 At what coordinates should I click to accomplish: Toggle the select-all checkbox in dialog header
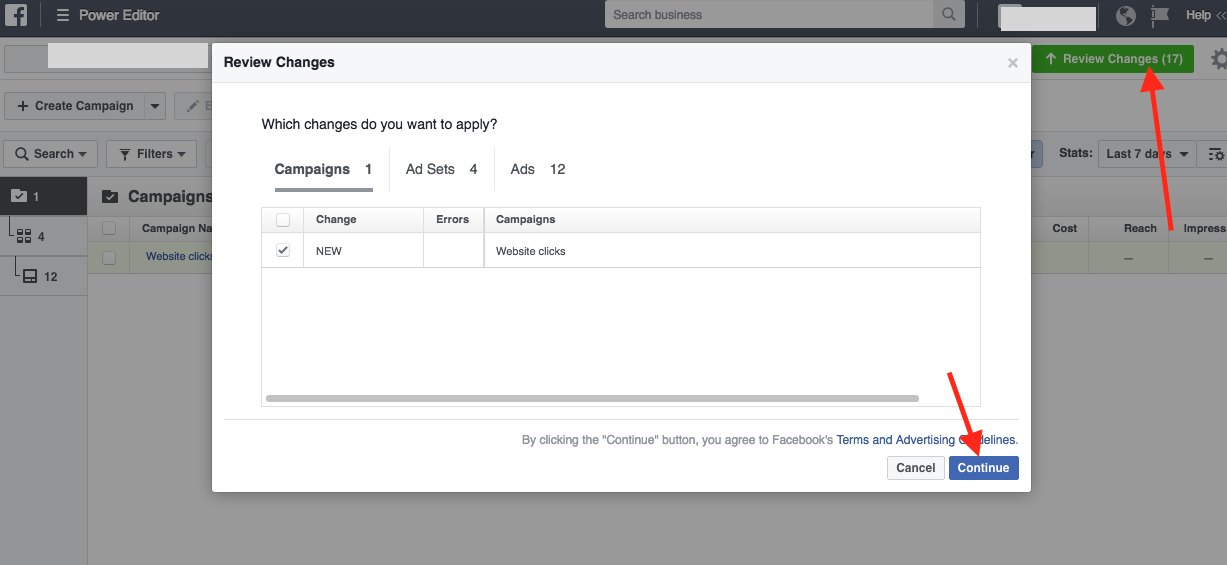283,220
